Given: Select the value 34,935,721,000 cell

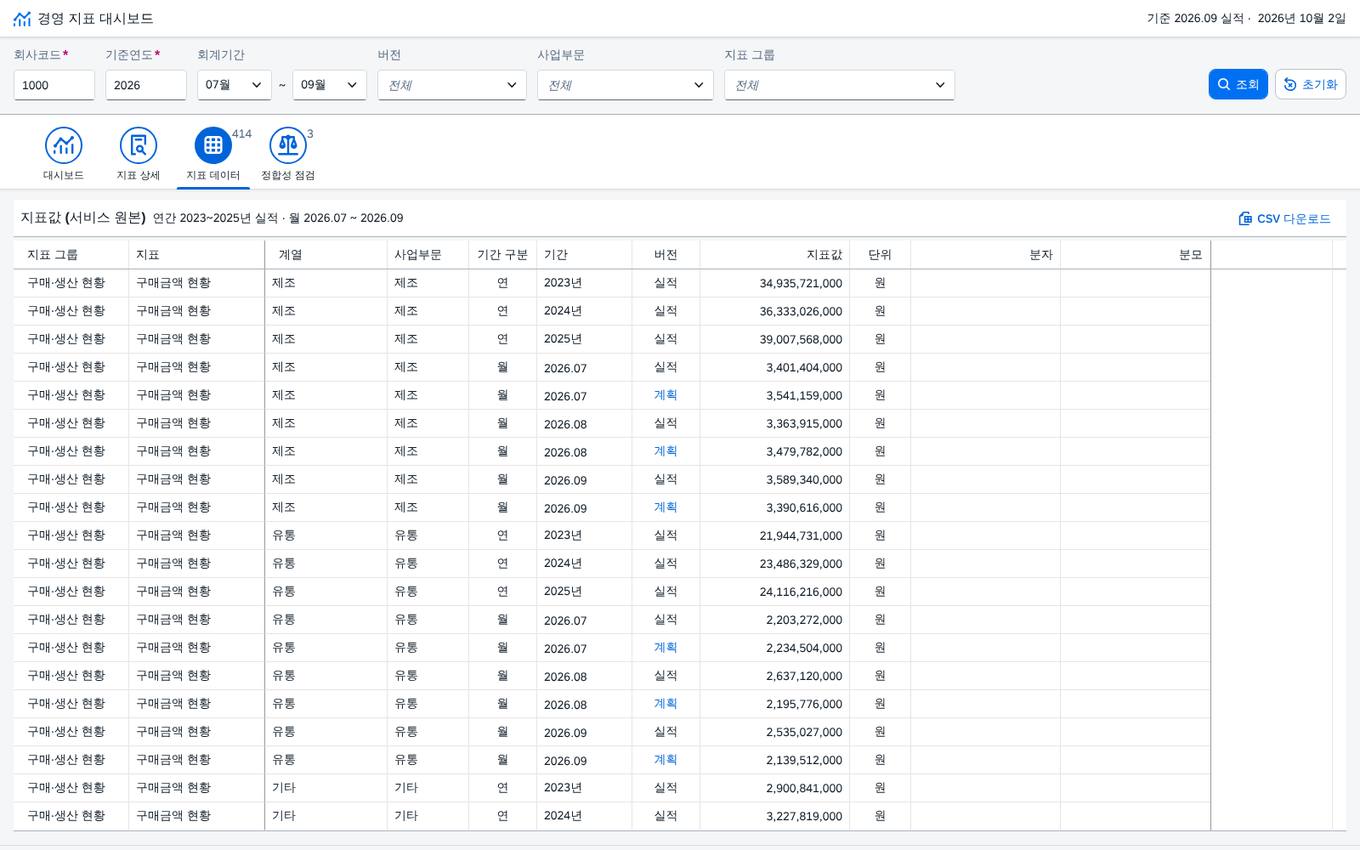Looking at the screenshot, I should [775, 283].
